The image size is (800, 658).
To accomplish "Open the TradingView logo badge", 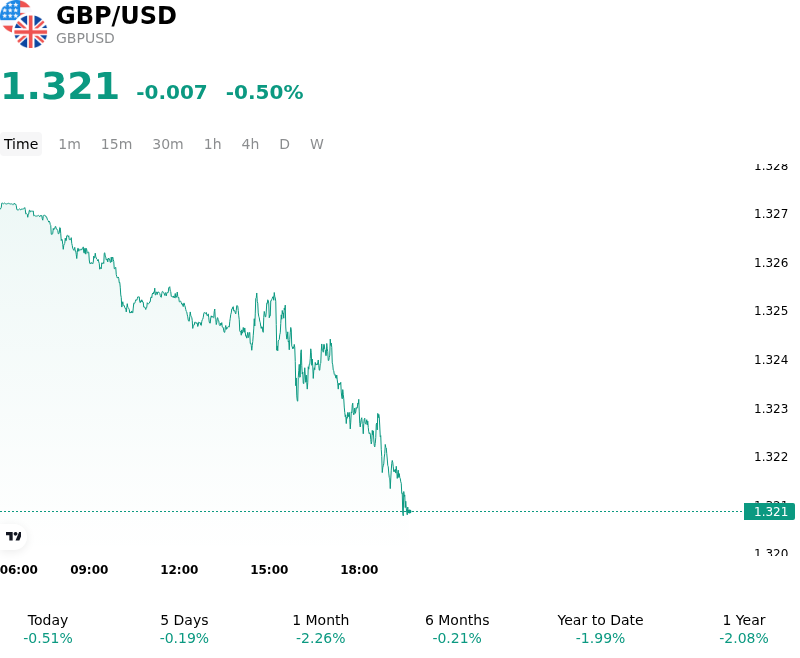I will pos(13,536).
